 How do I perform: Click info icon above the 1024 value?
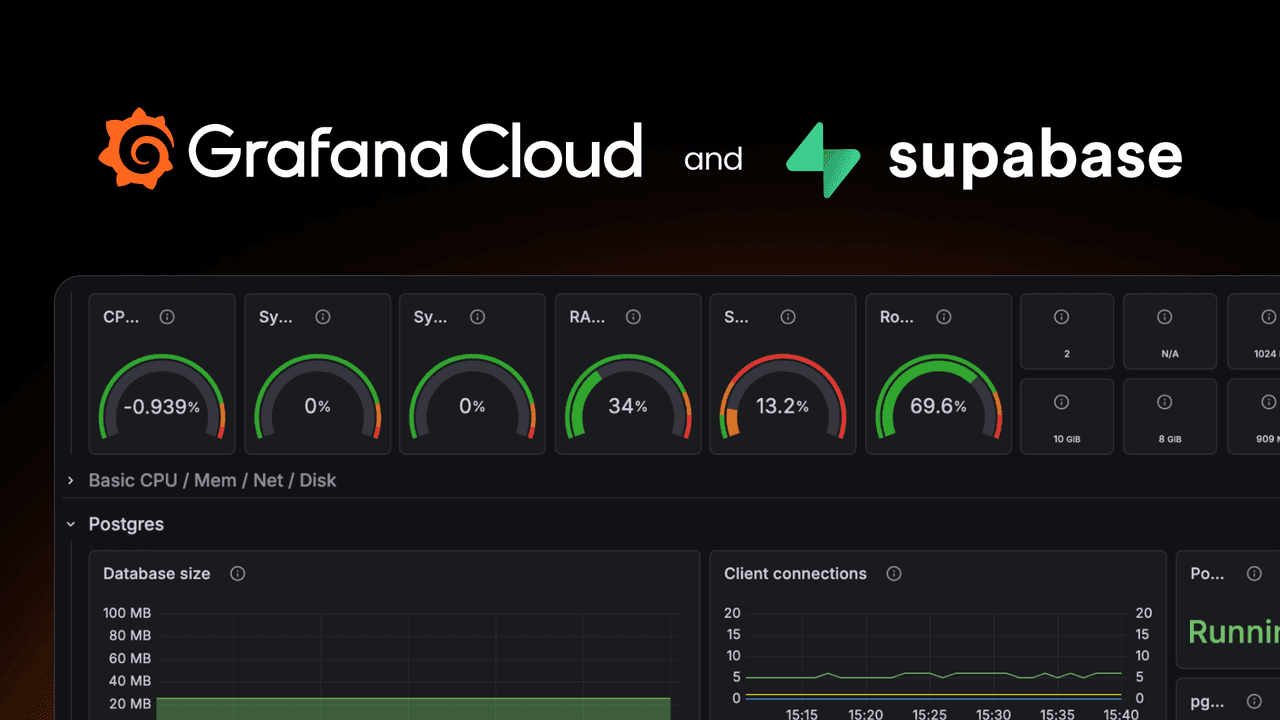(1268, 317)
